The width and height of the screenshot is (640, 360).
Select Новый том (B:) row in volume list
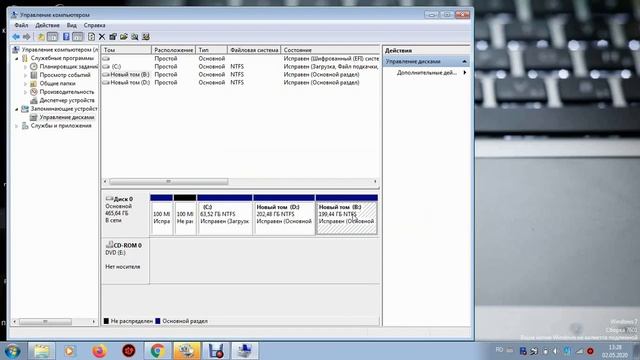[x=240, y=75]
